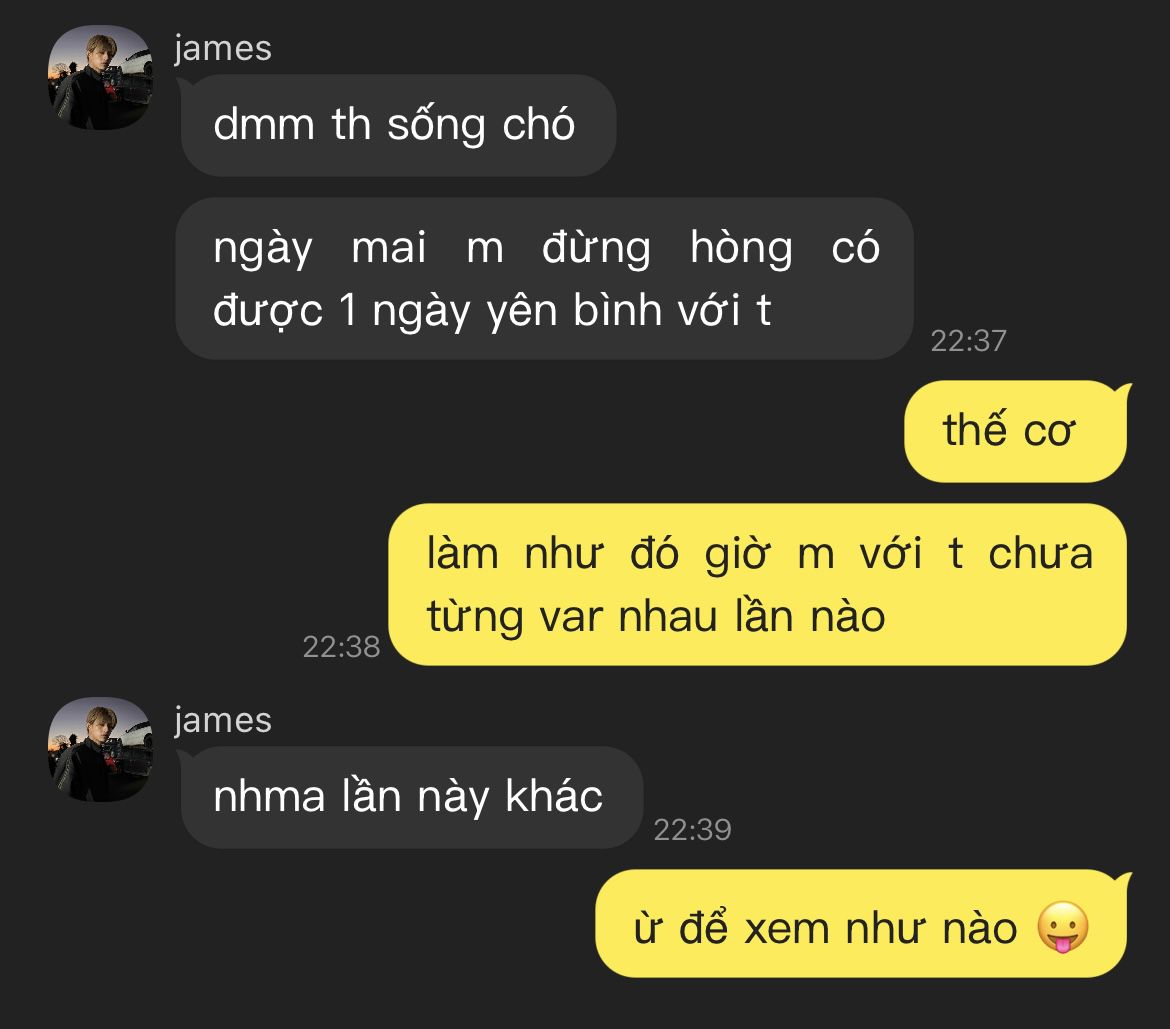This screenshot has width=1170, height=1029.
Task: Click the word 'xem' in the last yellow bubble
Action: pyautogui.click(x=787, y=930)
